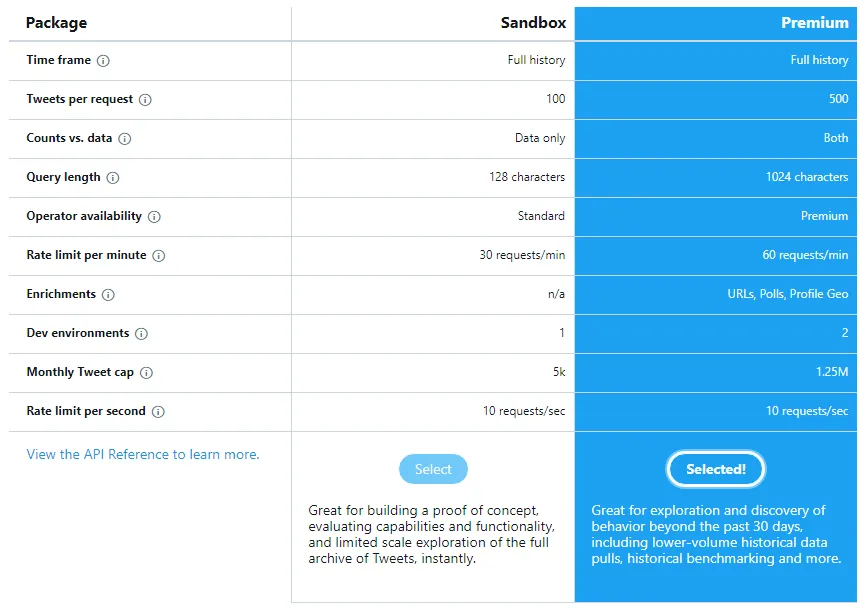
Task: Click Counts vs. data info icon
Action: click(125, 139)
